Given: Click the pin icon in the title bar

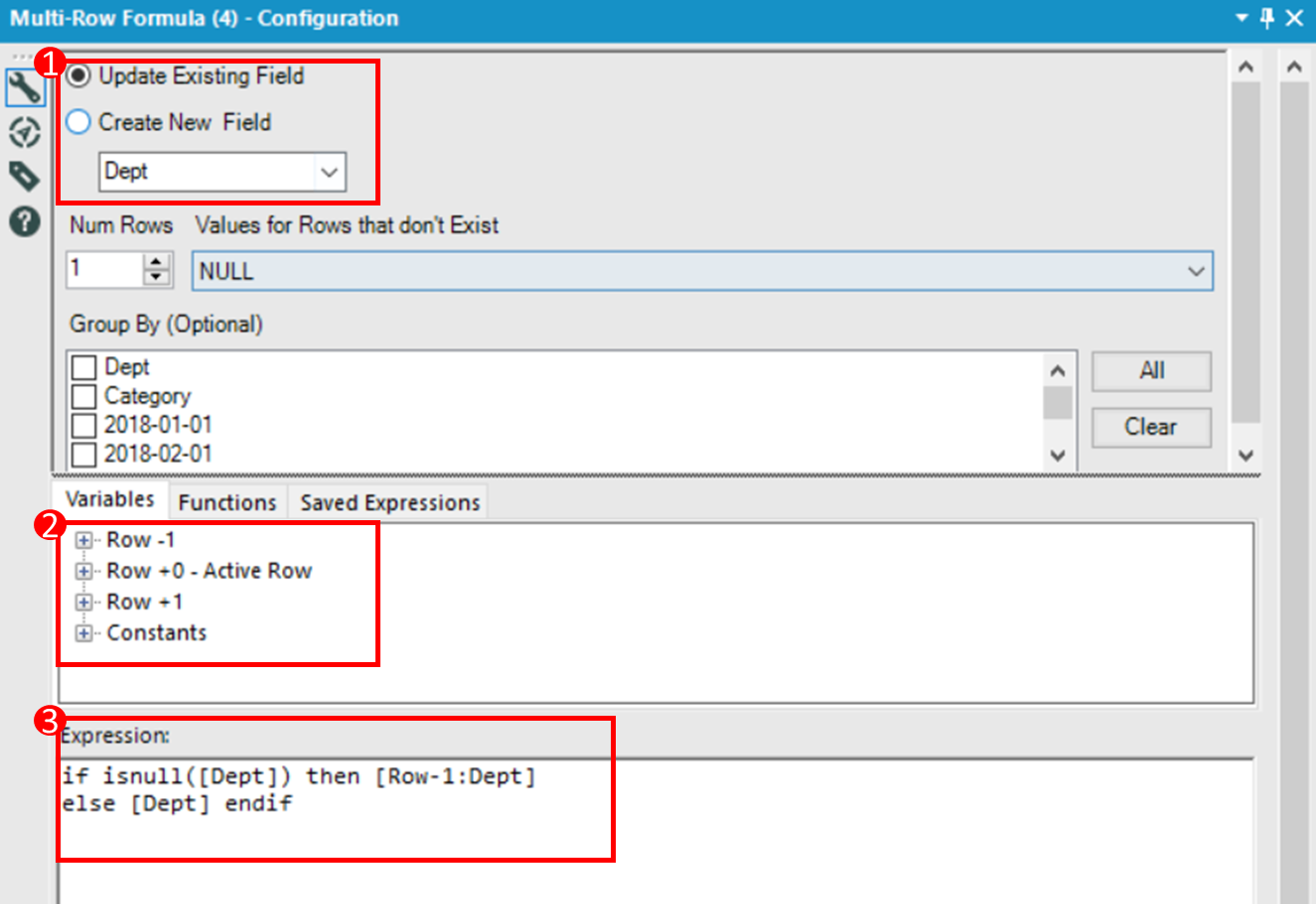Looking at the screenshot, I should [1268, 18].
